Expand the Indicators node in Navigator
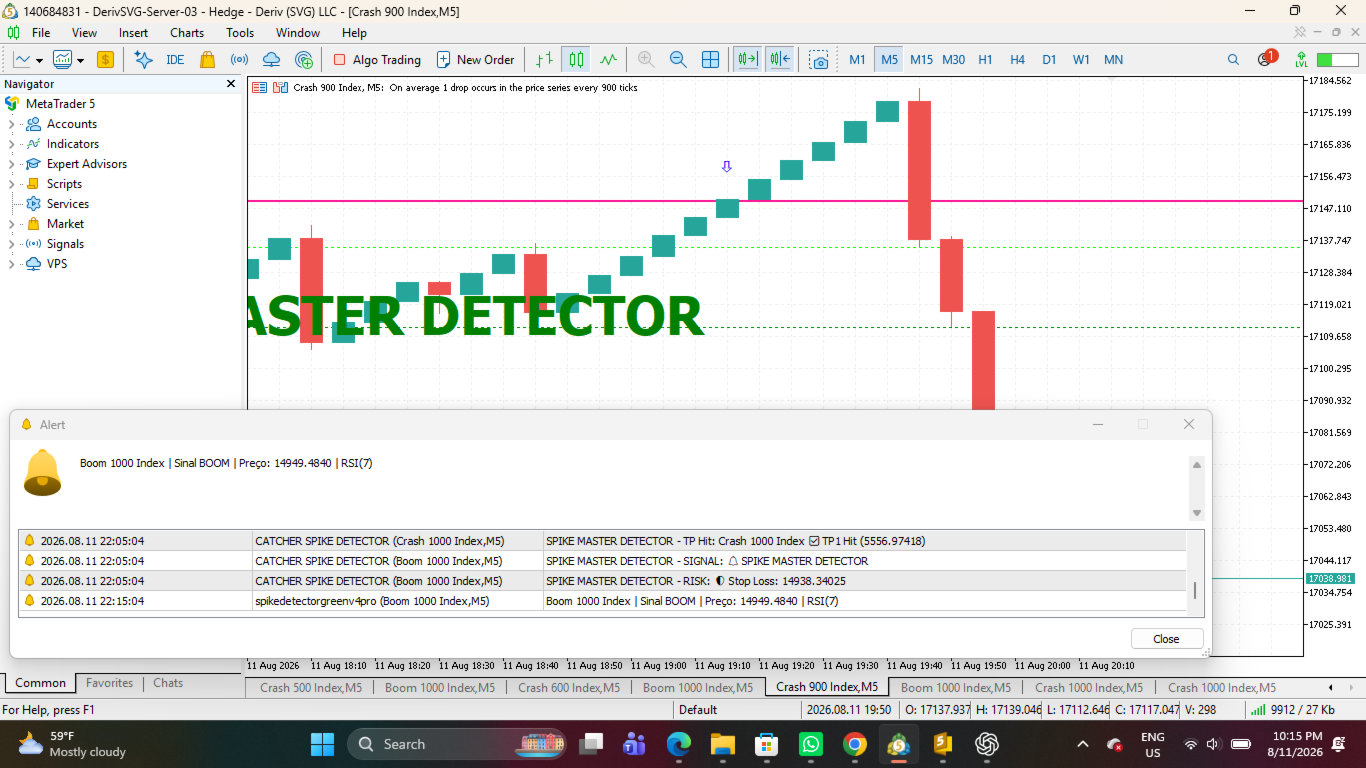The height and width of the screenshot is (768, 1366). [12, 144]
